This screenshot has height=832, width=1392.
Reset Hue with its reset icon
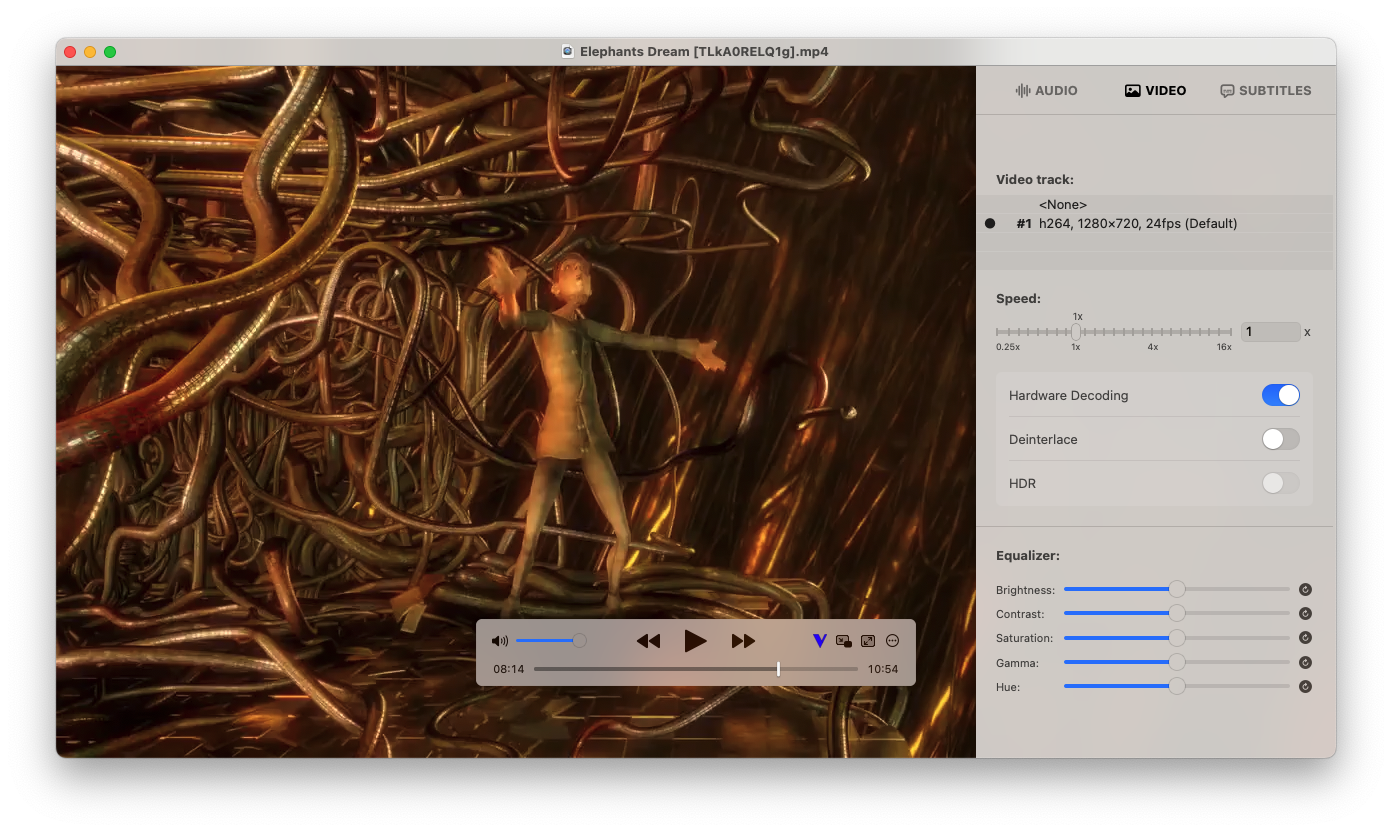pyautogui.click(x=1305, y=686)
